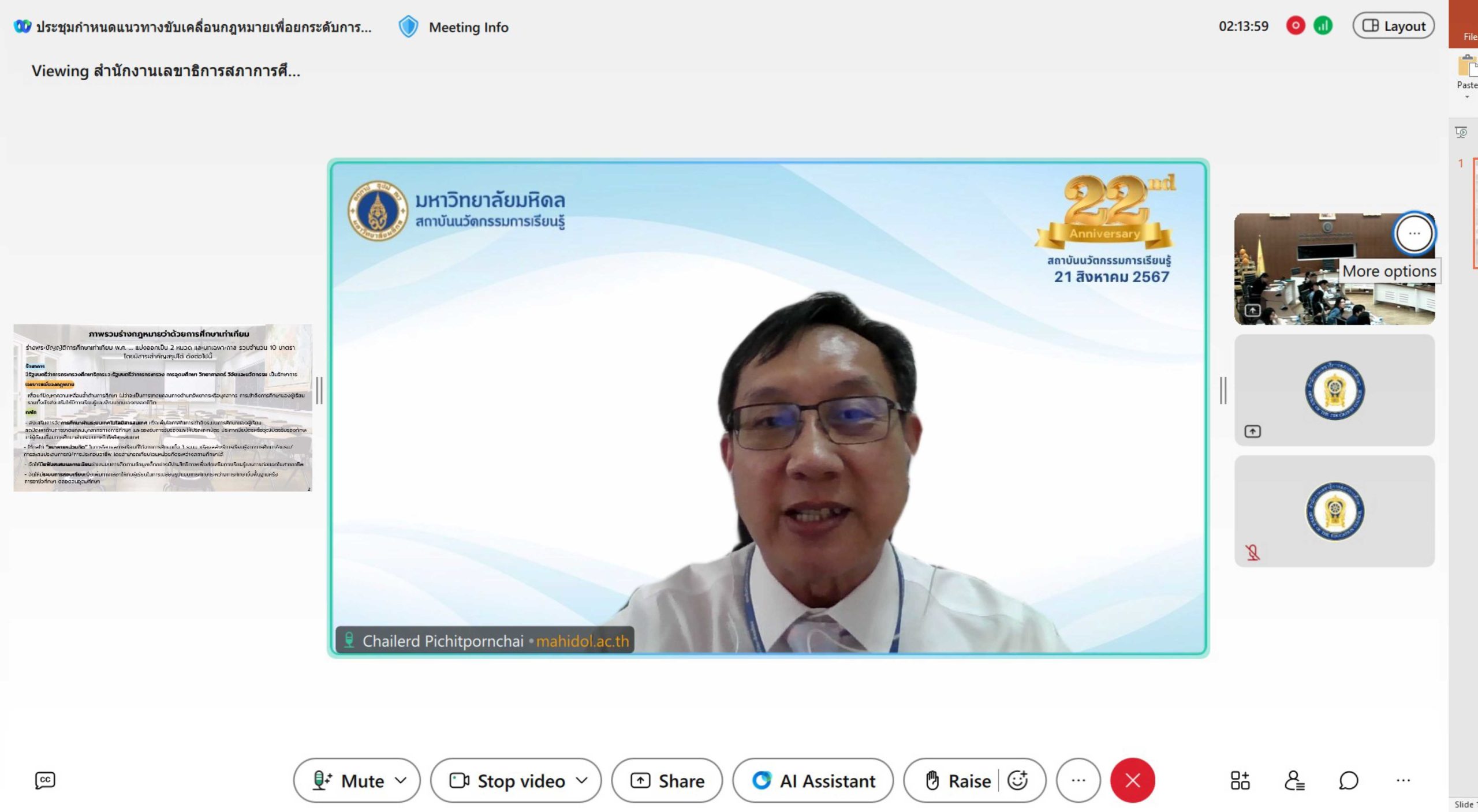The height and width of the screenshot is (812, 1478).
Task: Open the Layout options
Action: click(x=1393, y=26)
